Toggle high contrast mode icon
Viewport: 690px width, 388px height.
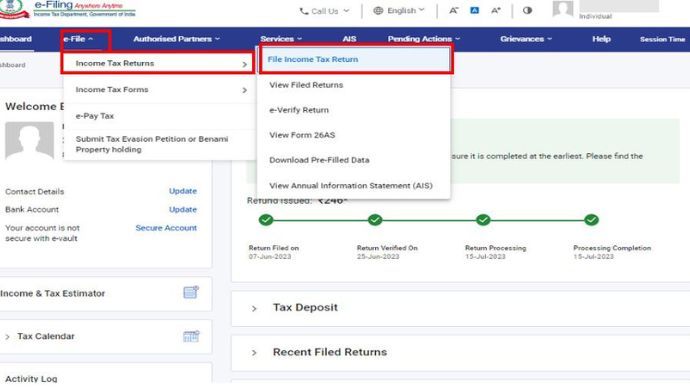click(x=527, y=10)
